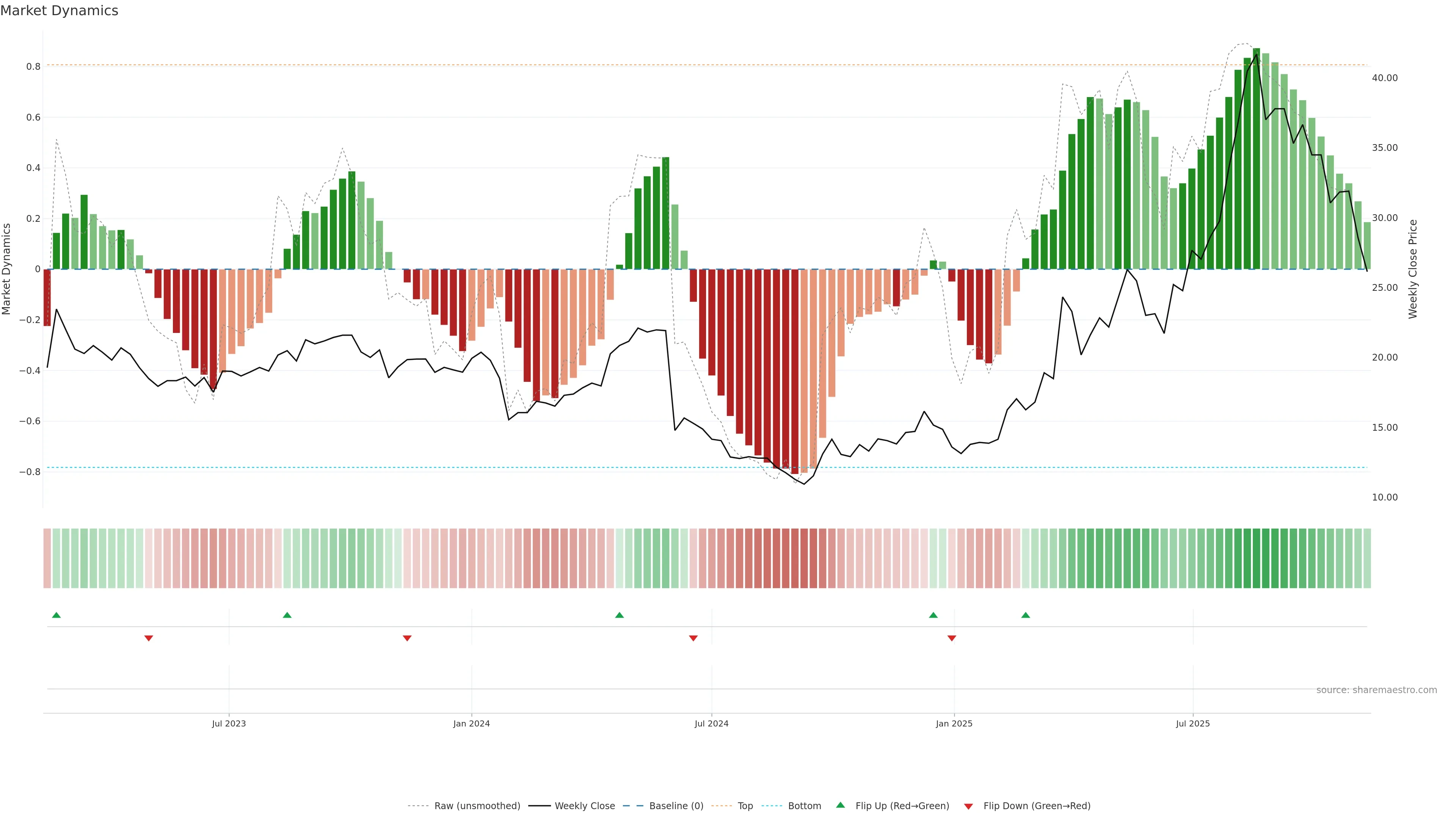Click the source: sharemaestro.com text
The height and width of the screenshot is (819, 1456).
click(1376, 690)
